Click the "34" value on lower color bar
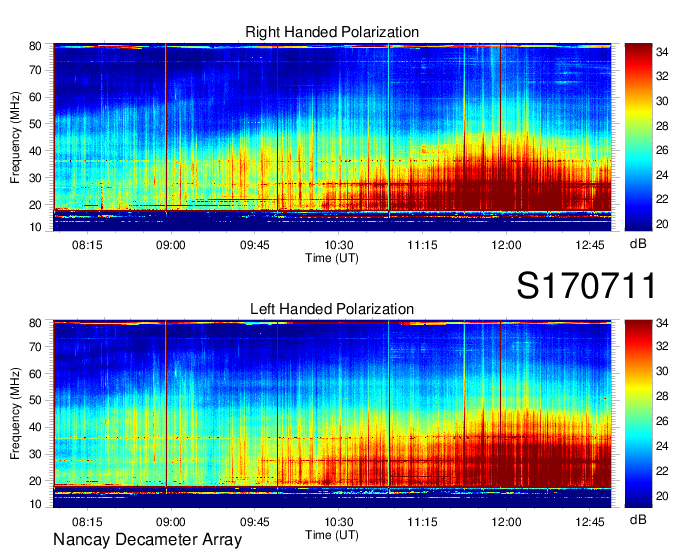The image size is (680, 552). click(x=662, y=323)
